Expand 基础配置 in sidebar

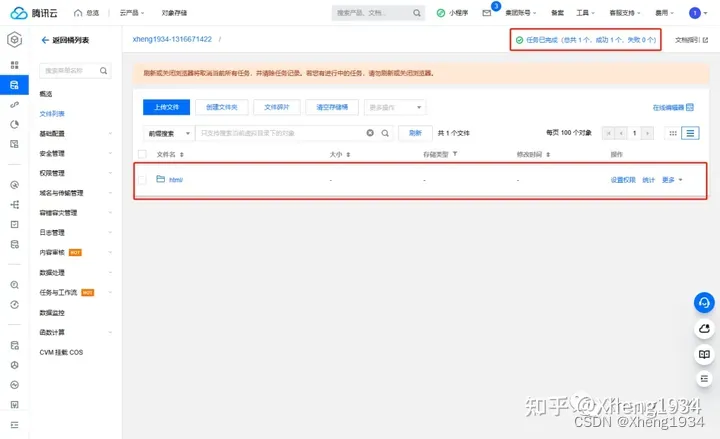tap(75, 134)
